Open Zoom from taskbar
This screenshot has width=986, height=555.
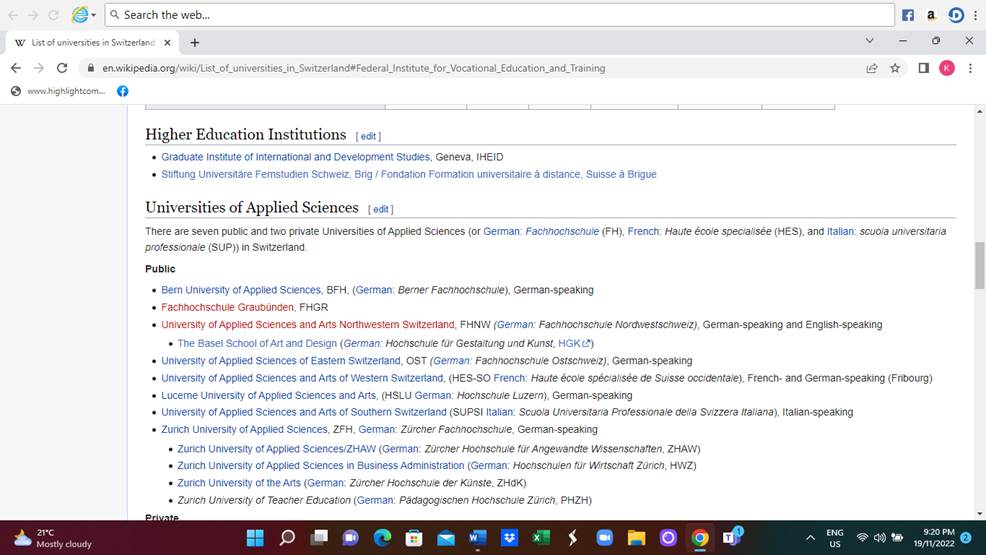(x=604, y=538)
